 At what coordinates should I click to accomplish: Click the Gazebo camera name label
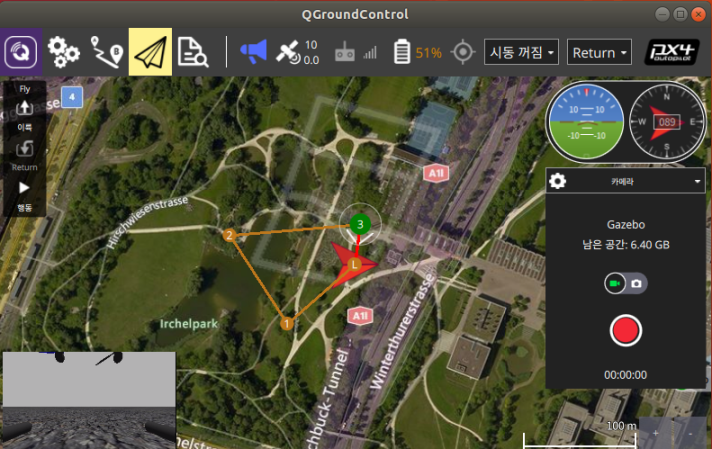[626, 224]
